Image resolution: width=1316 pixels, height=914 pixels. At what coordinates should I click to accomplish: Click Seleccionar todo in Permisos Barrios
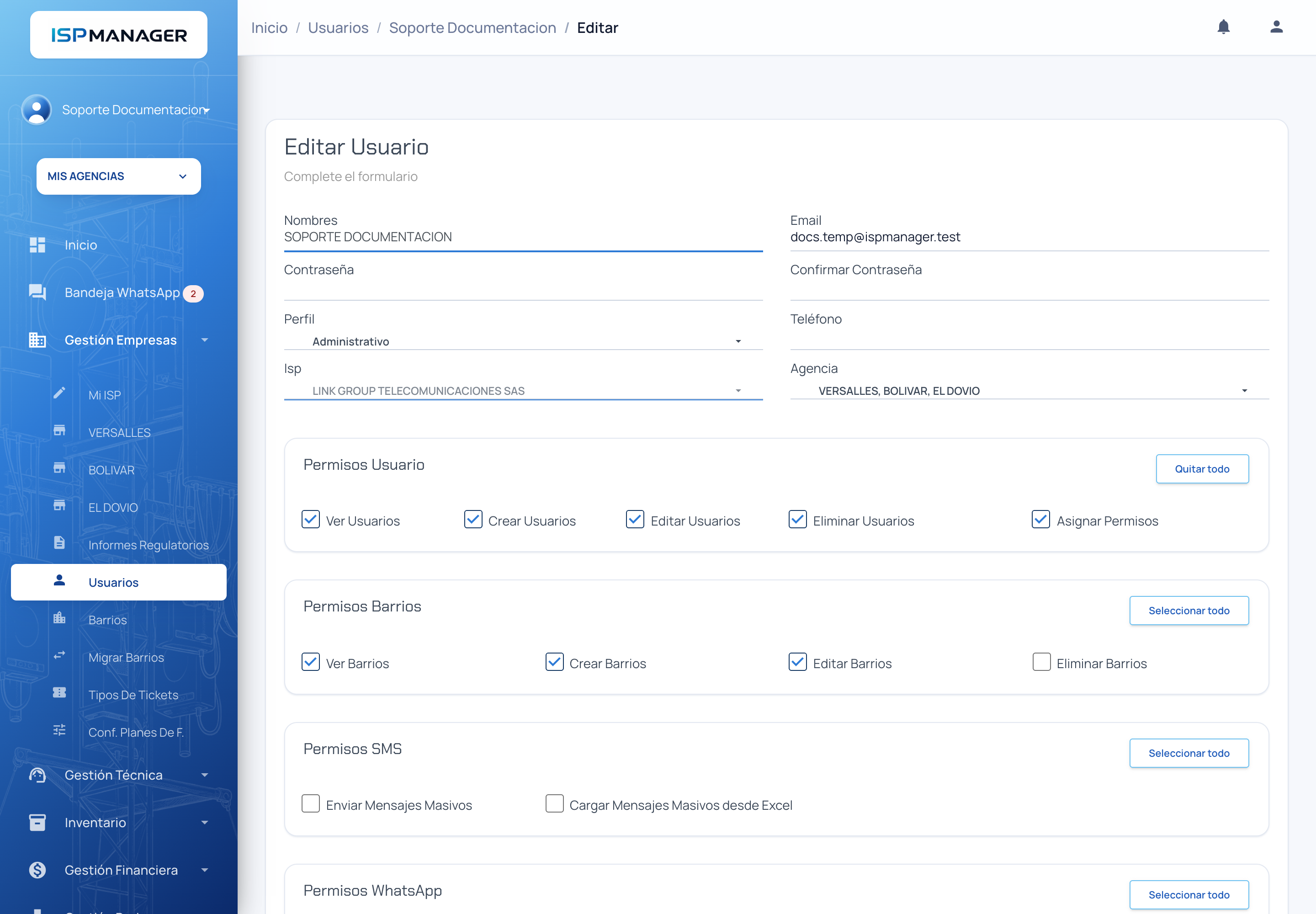(1189, 611)
